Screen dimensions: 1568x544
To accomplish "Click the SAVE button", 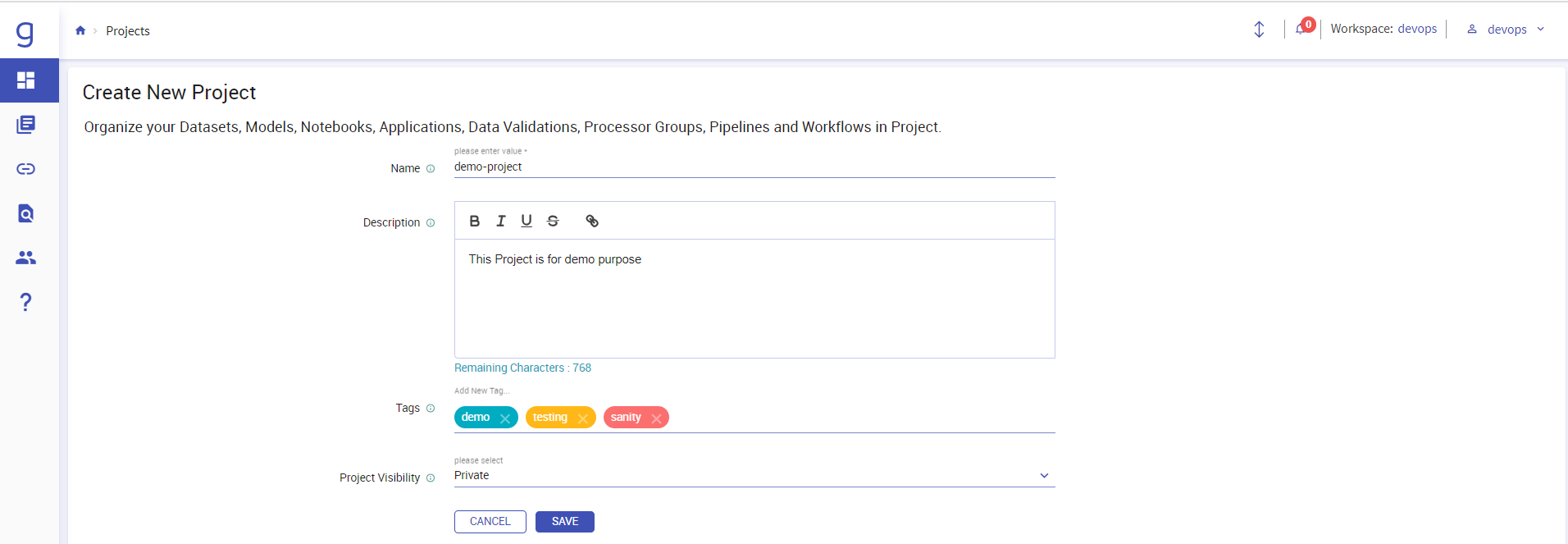I will [x=564, y=522].
